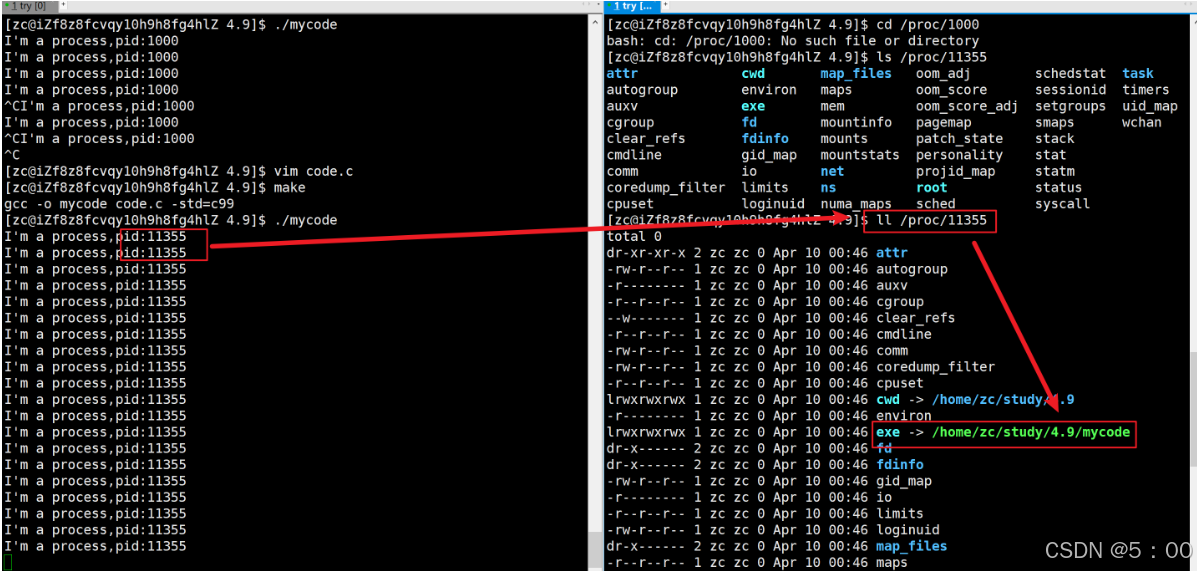Click "personality" in the ls output
This screenshot has height=571, width=1197.
[959, 155]
